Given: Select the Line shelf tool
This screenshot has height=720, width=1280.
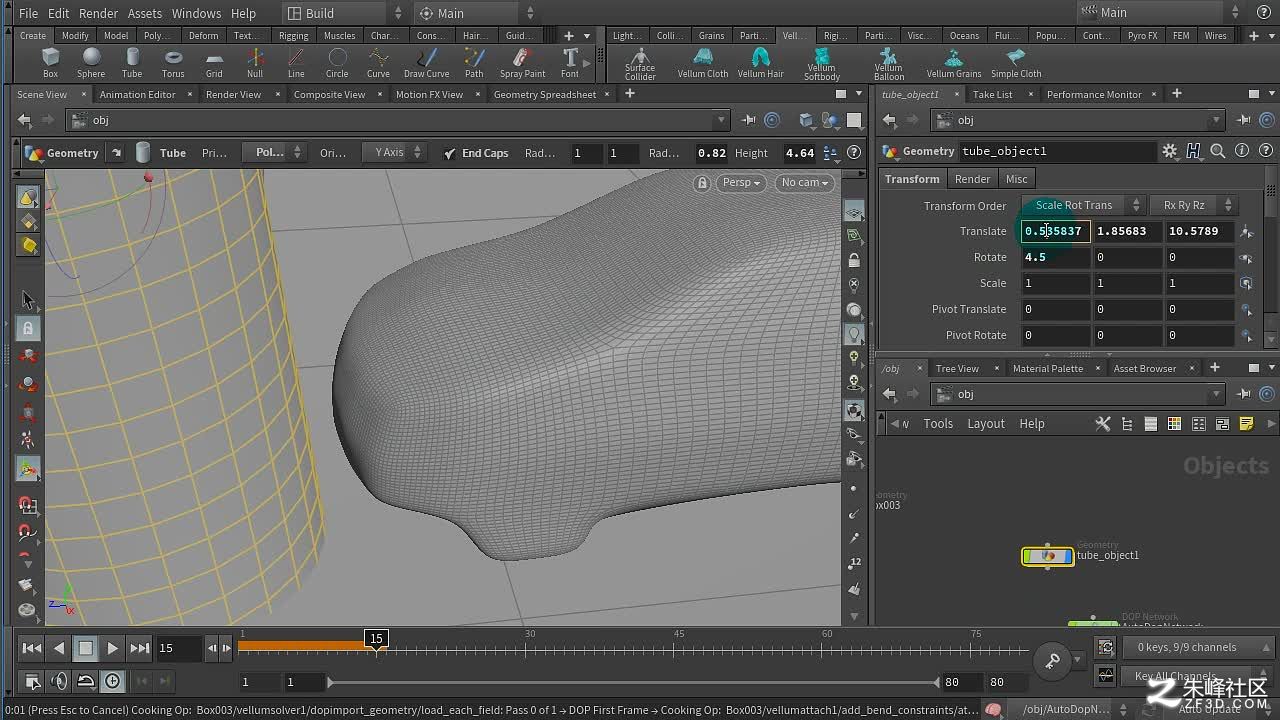Looking at the screenshot, I should [296, 63].
